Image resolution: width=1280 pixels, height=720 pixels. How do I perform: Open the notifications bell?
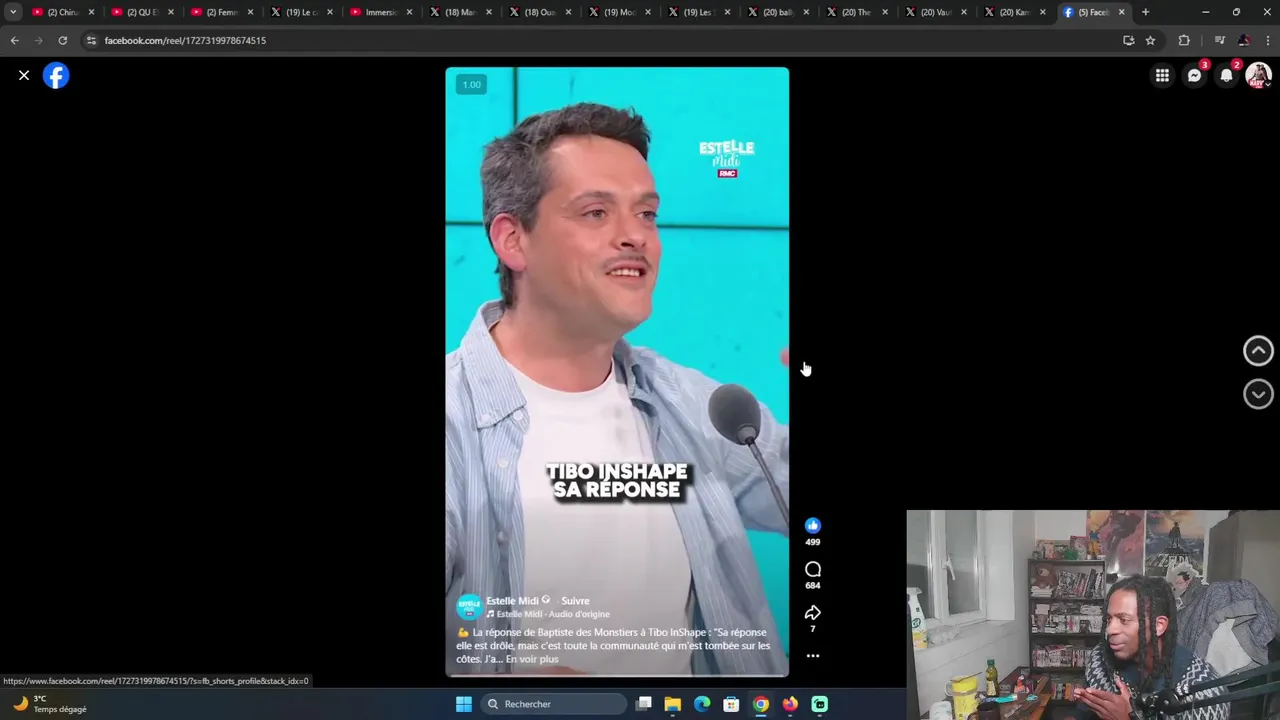1226,75
